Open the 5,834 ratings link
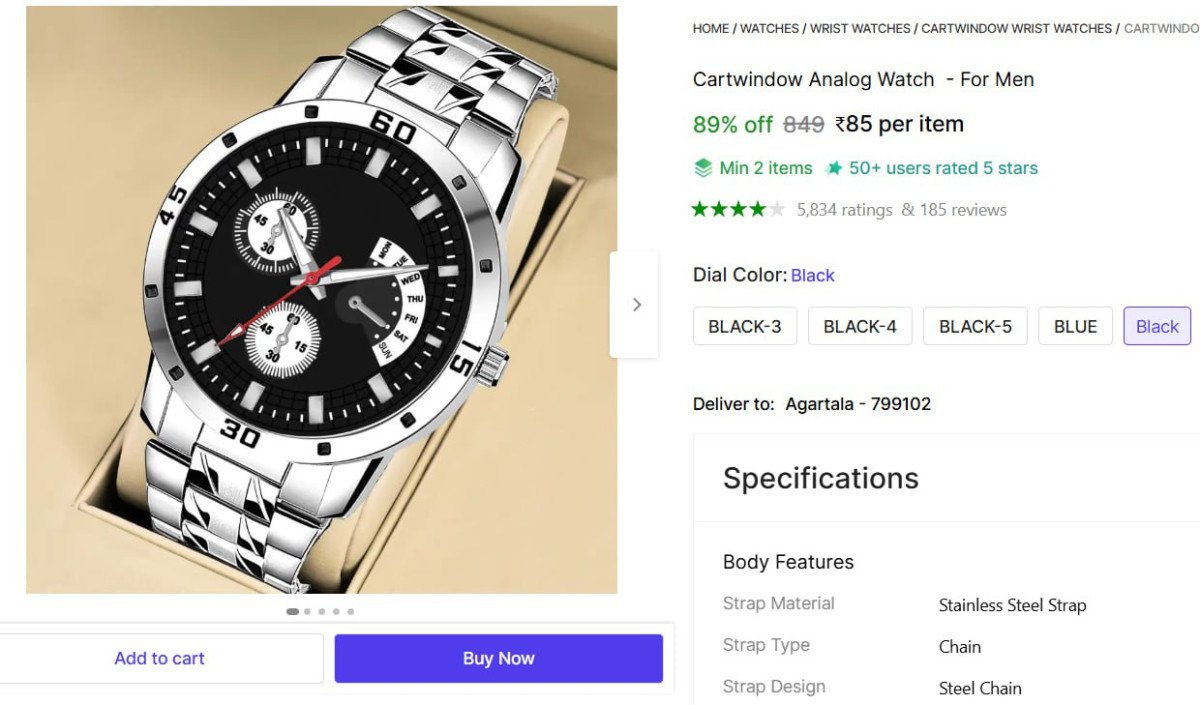The height and width of the screenshot is (705, 1200). (x=844, y=210)
